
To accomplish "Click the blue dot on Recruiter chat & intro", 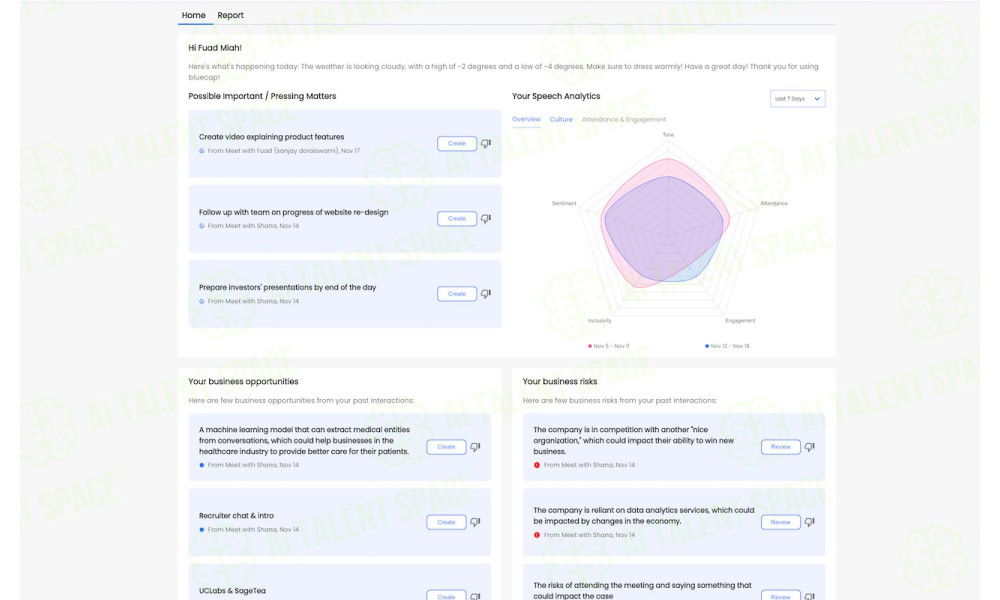I will click(x=202, y=530).
